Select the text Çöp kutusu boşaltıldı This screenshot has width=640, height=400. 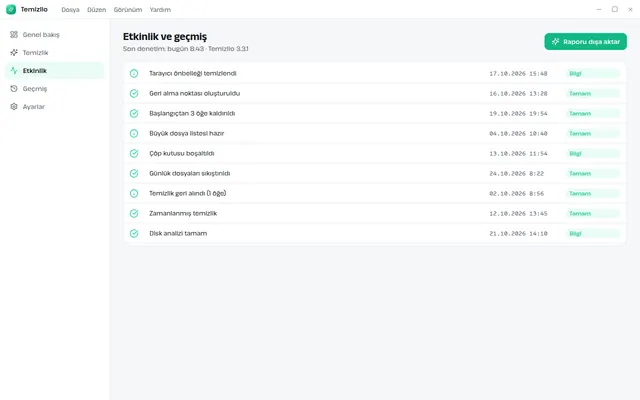click(182, 153)
